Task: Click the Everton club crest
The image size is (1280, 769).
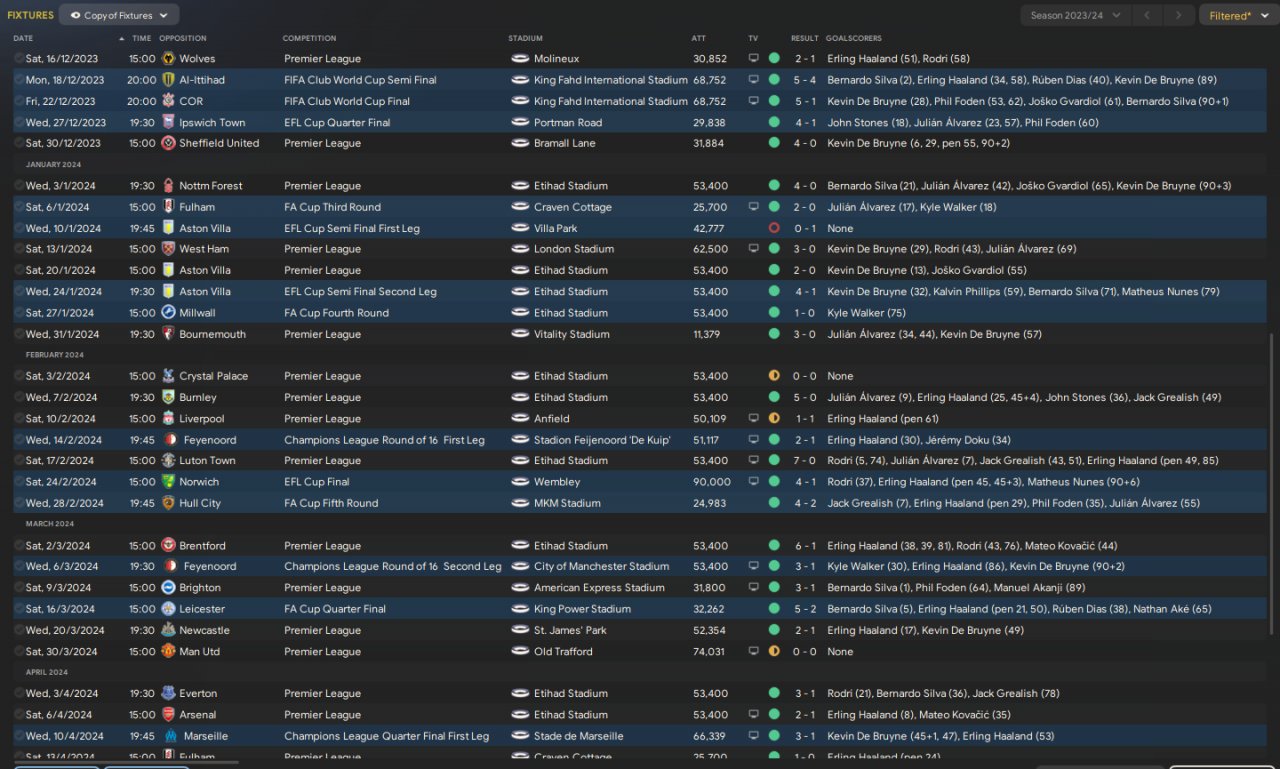Action: 168,693
